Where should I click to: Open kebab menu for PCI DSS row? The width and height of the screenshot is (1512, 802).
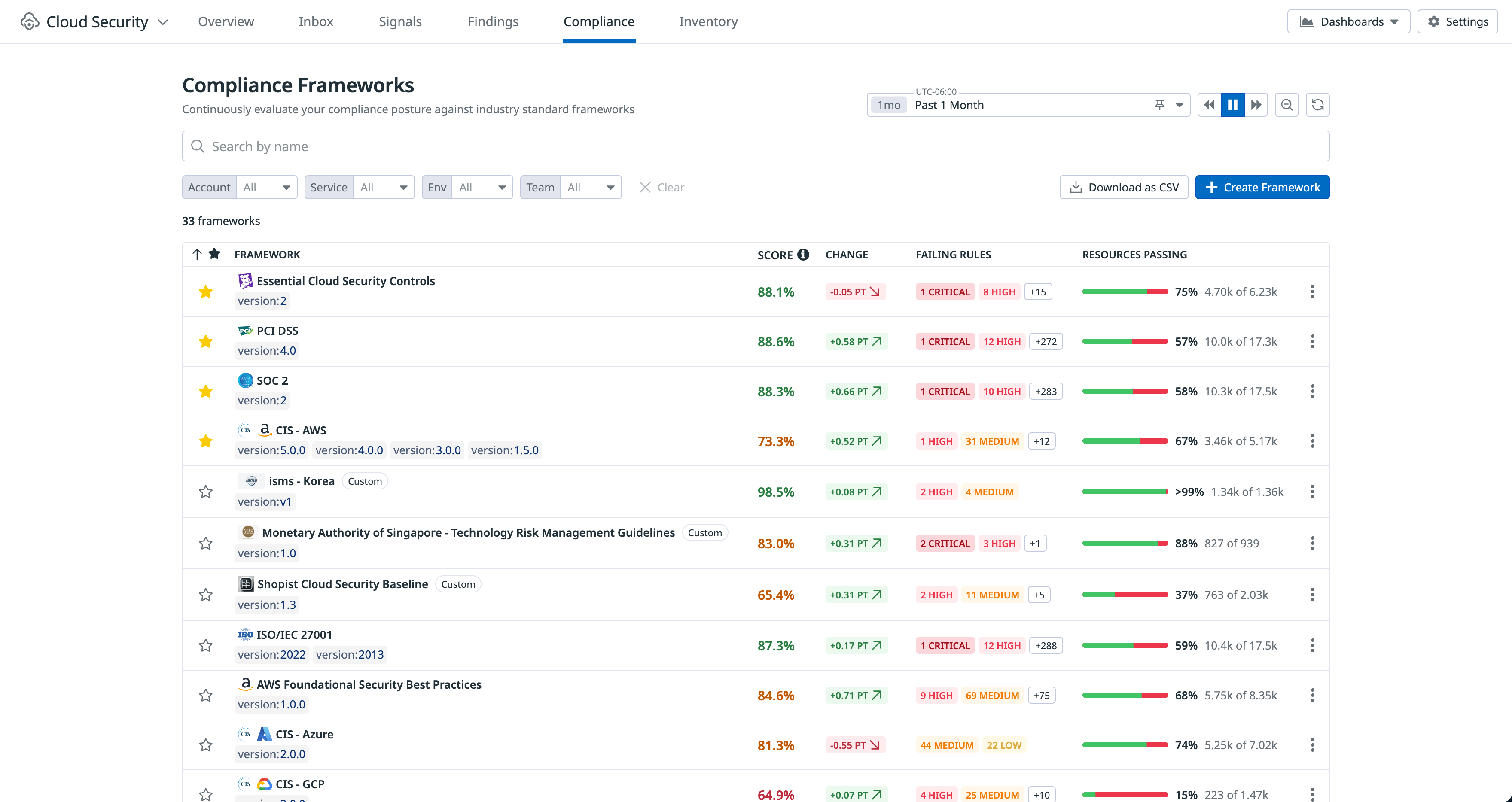click(x=1312, y=341)
